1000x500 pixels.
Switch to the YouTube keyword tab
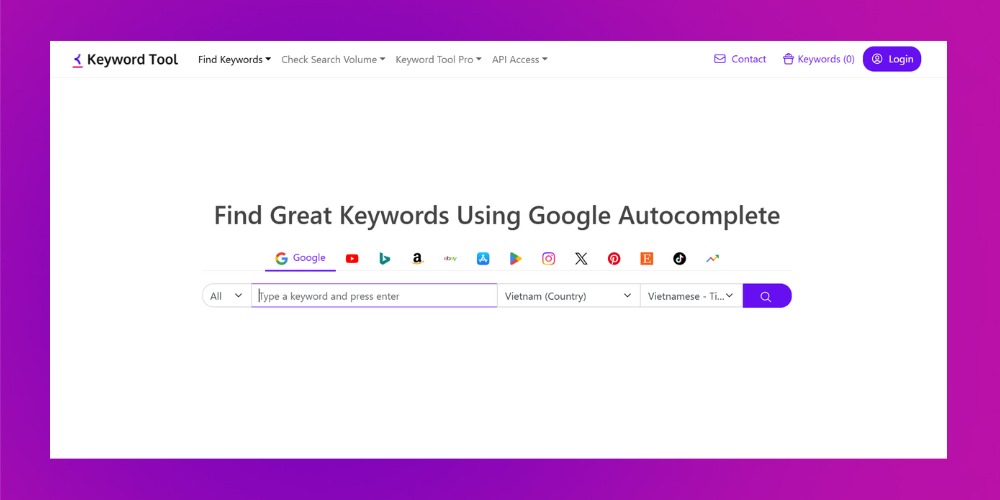tap(352, 258)
